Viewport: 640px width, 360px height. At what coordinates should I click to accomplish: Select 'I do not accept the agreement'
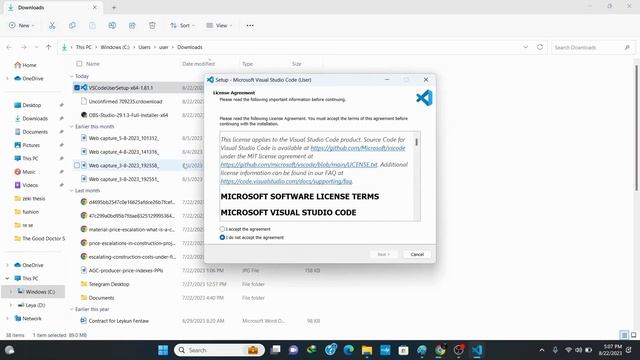click(x=222, y=237)
